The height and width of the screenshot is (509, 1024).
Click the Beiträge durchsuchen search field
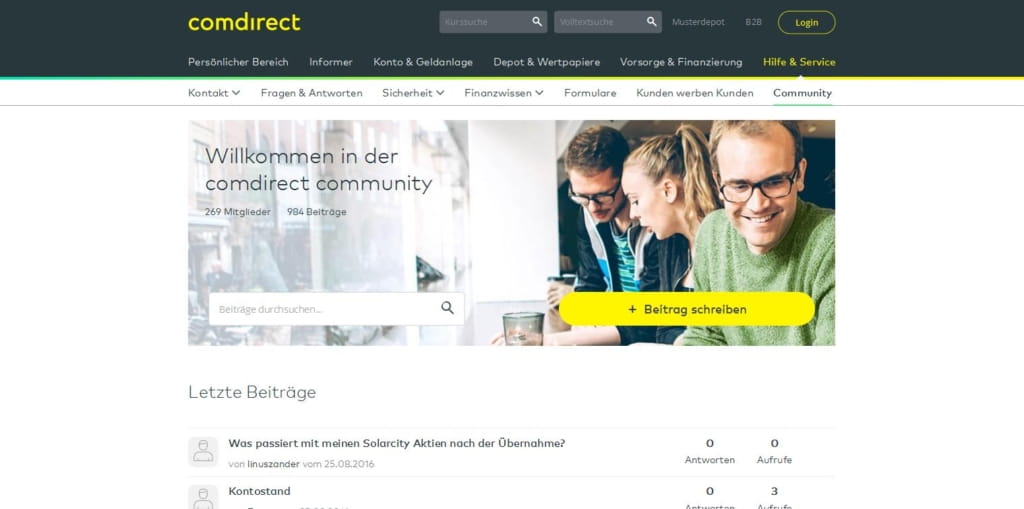click(337, 308)
